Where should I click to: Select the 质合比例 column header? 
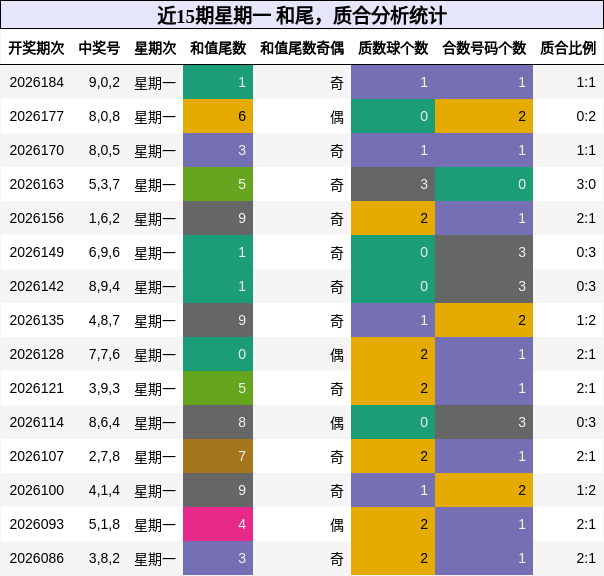(x=568, y=48)
